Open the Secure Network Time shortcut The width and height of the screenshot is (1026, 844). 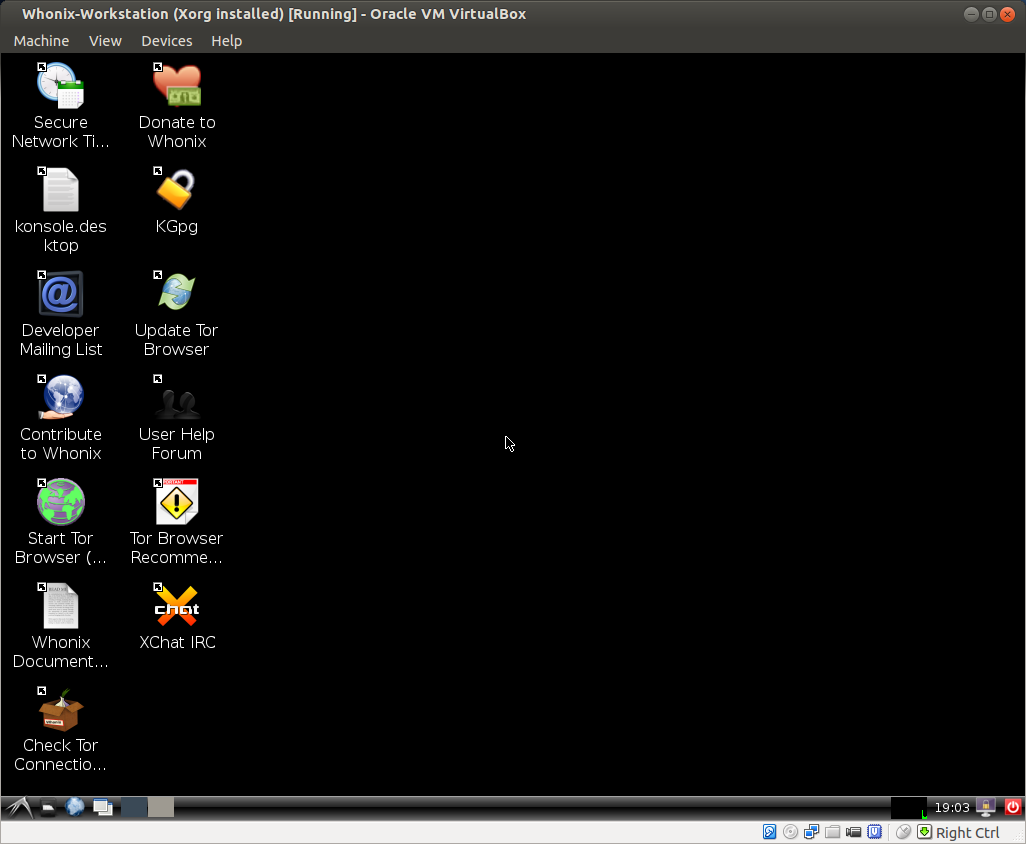[x=61, y=87]
